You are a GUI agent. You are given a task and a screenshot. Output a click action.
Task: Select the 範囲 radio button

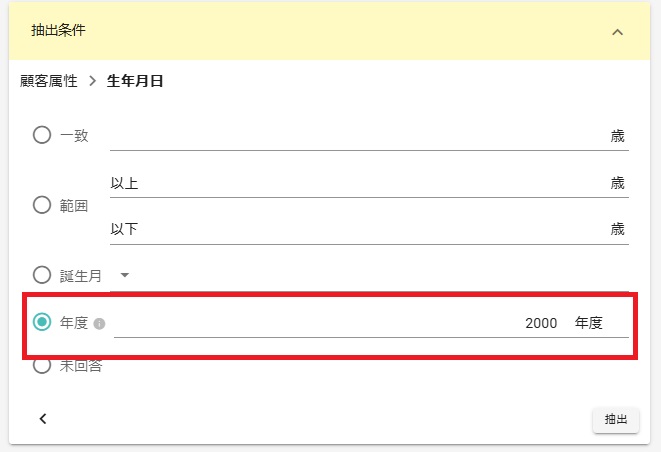pos(42,205)
